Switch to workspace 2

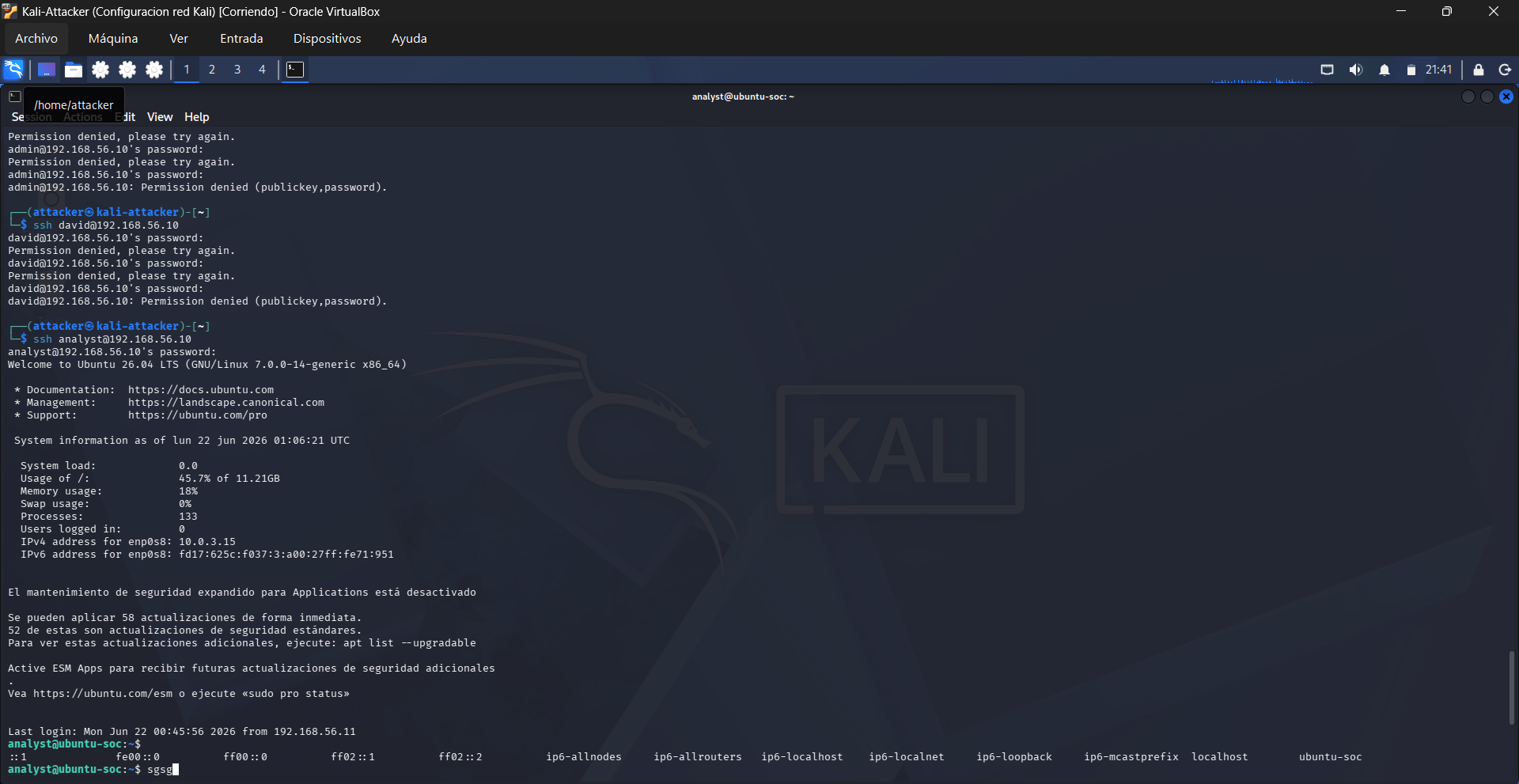tap(212, 70)
